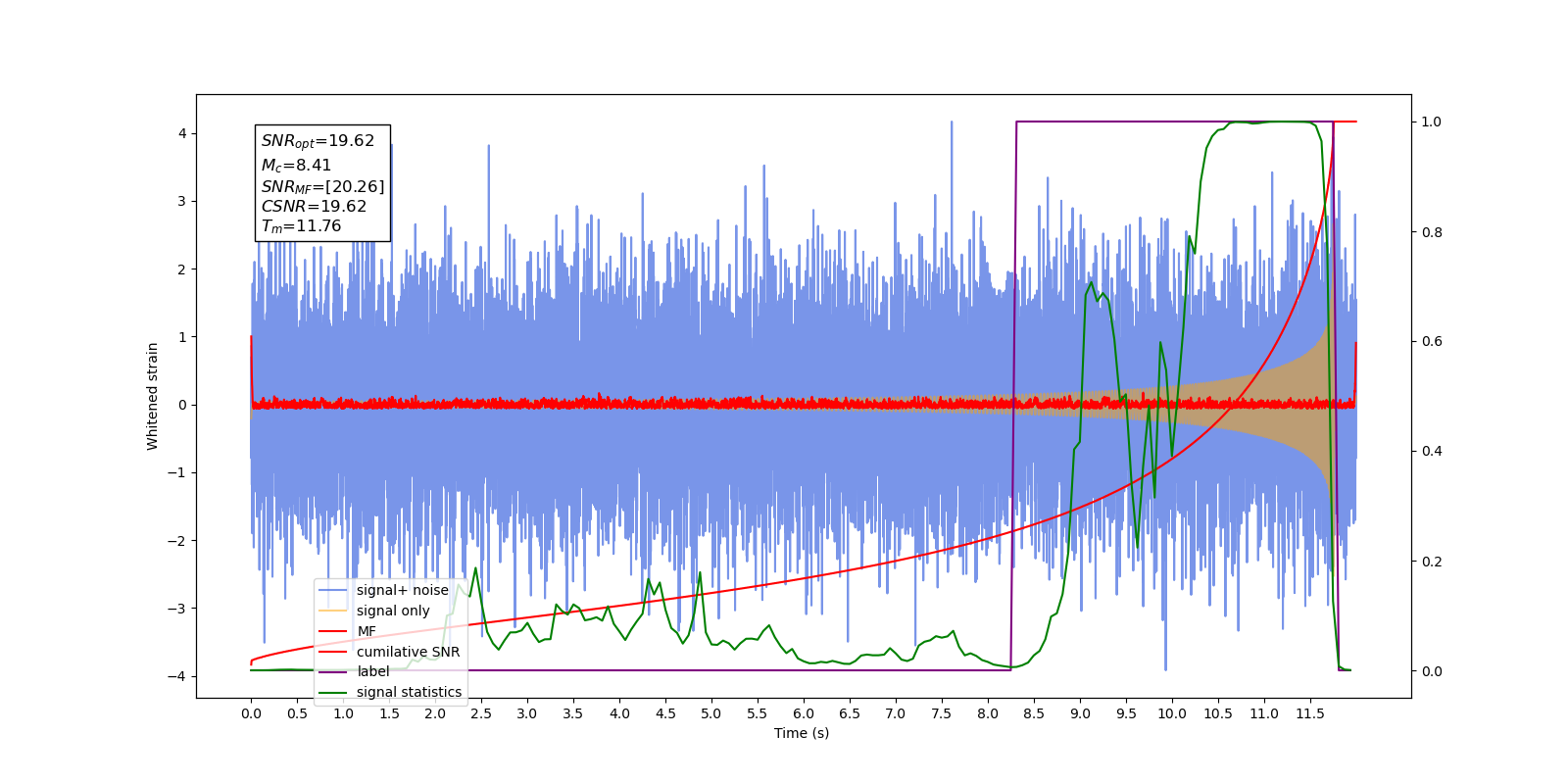Click the 'Whitened strain' y-axis label

coord(153,396)
